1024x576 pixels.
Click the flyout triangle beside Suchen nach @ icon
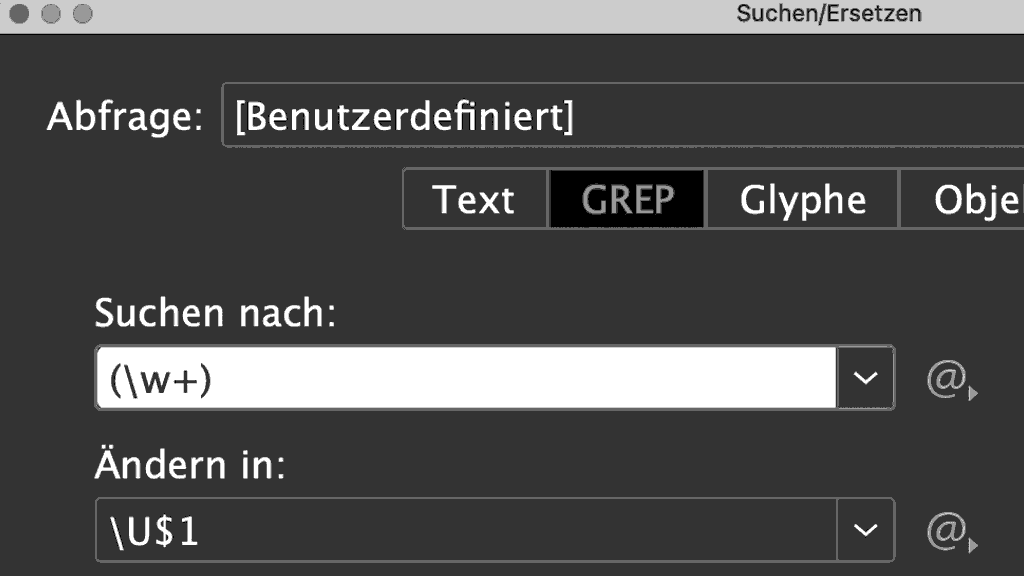(x=973, y=393)
